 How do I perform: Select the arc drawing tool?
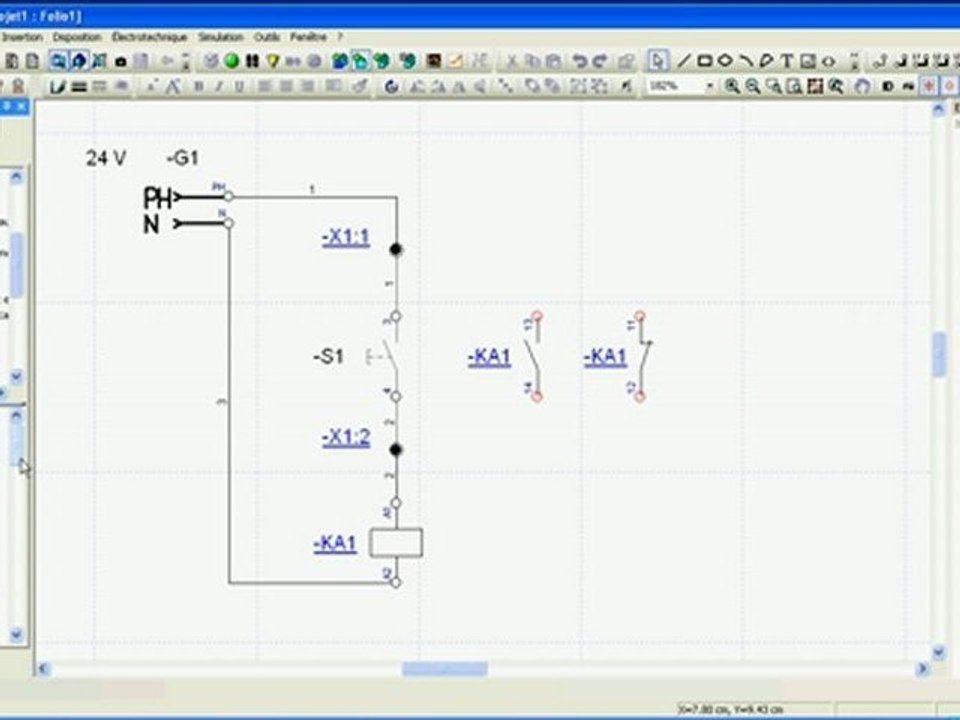(746, 61)
